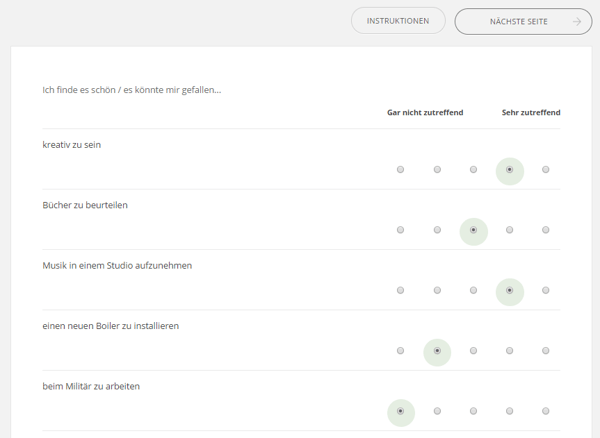This screenshot has height=438, width=600.
Task: Select second option for 'kreativ zu sein'
Action: [437, 169]
